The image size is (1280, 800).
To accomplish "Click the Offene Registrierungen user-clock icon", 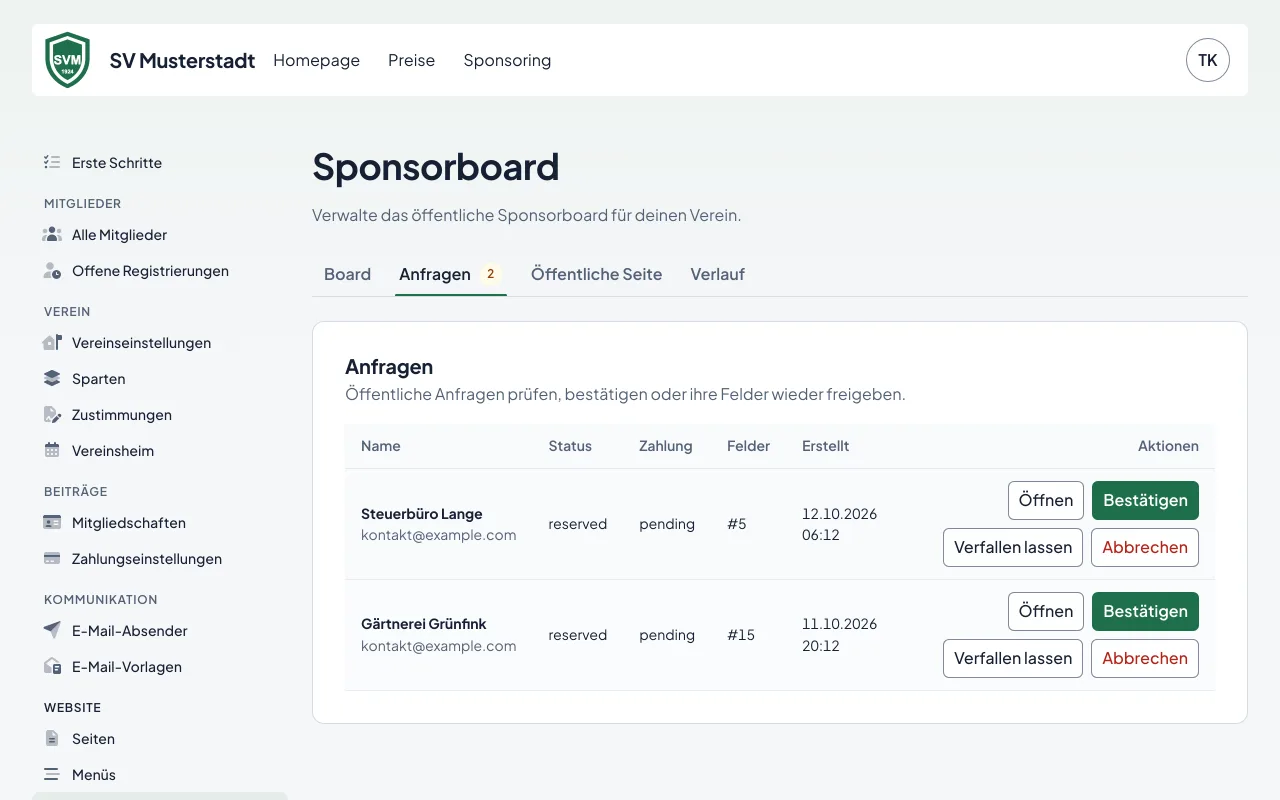I will 52,270.
